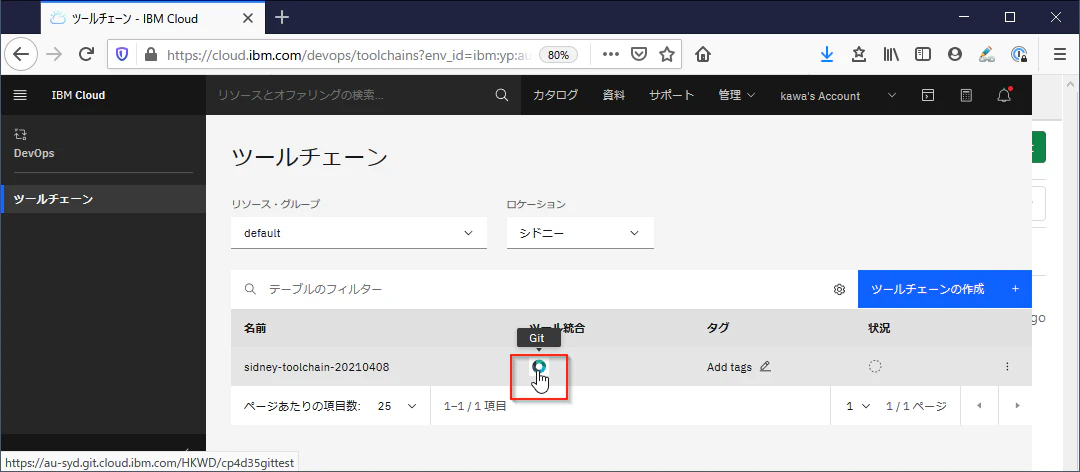This screenshot has width=1080, height=472.
Task: Open the Firefox library icon
Action: pos(891,54)
